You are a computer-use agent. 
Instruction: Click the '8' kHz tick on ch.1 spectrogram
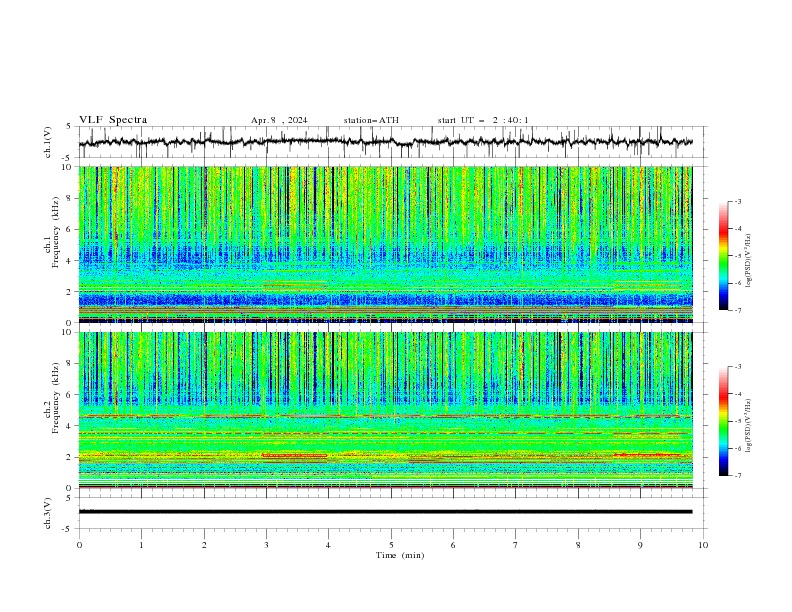[x=71, y=198]
